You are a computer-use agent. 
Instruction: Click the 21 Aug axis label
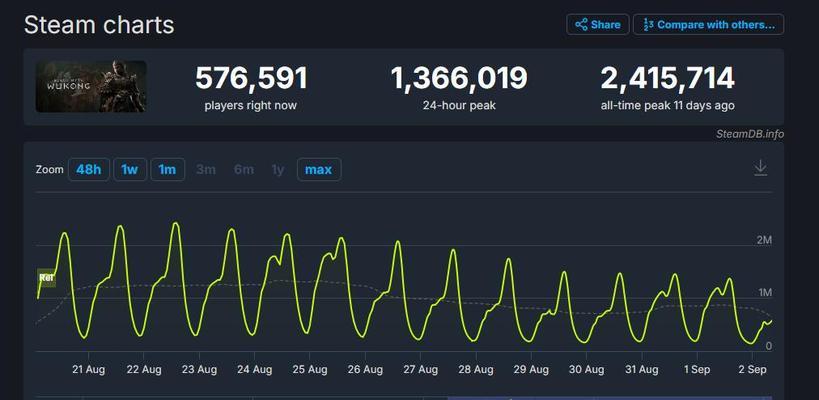88,370
